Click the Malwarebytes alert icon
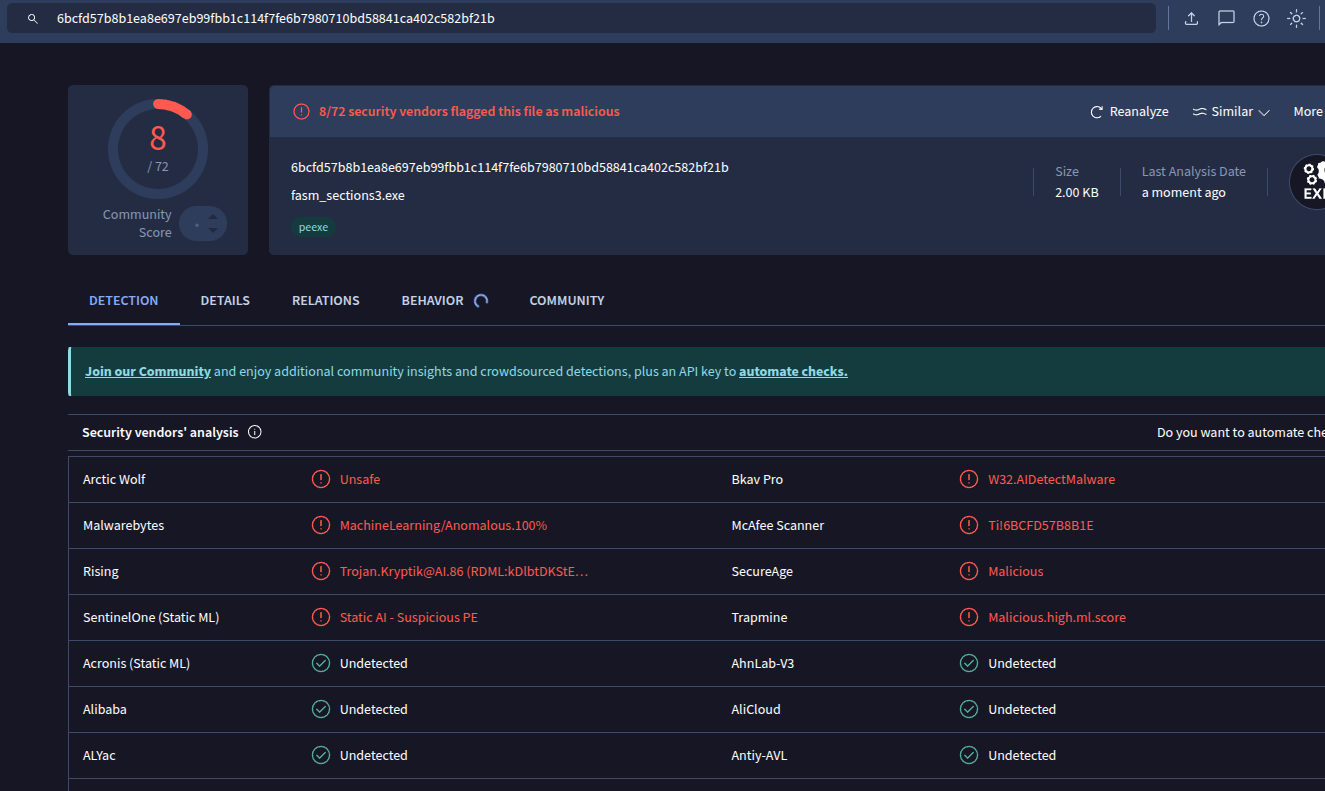Image resolution: width=1325 pixels, height=791 pixels. point(320,525)
